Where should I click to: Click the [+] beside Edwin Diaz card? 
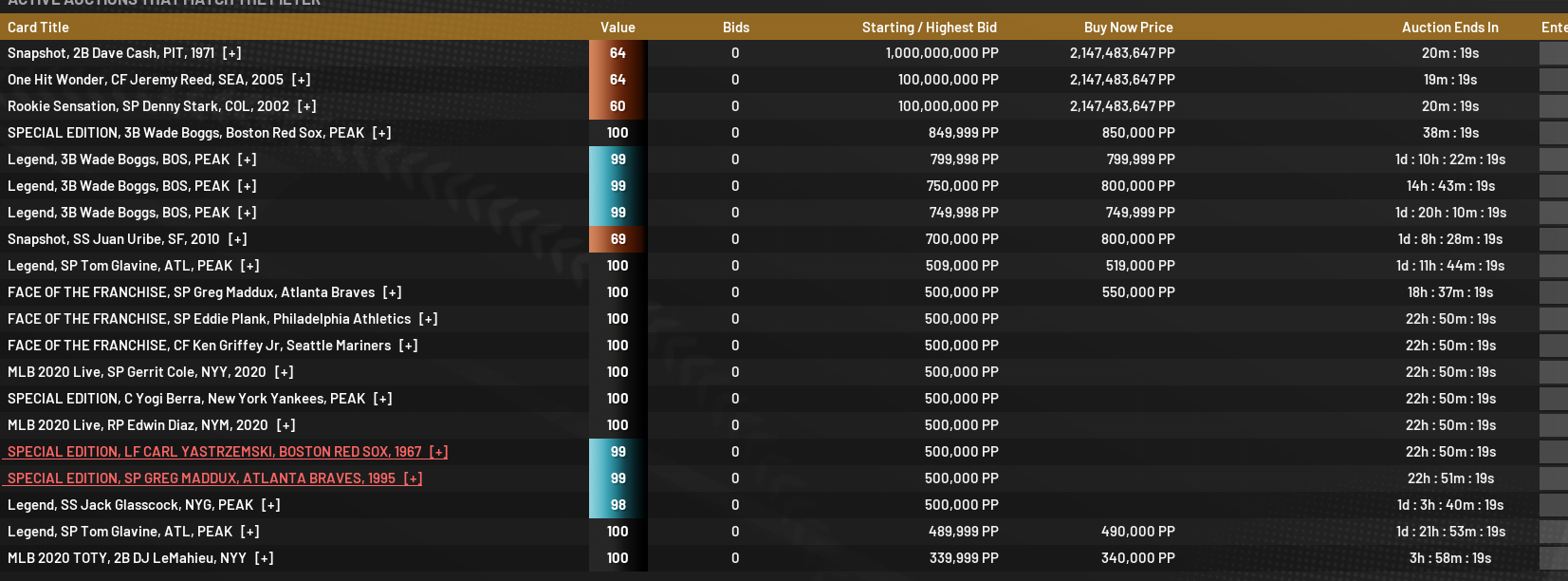point(286,425)
